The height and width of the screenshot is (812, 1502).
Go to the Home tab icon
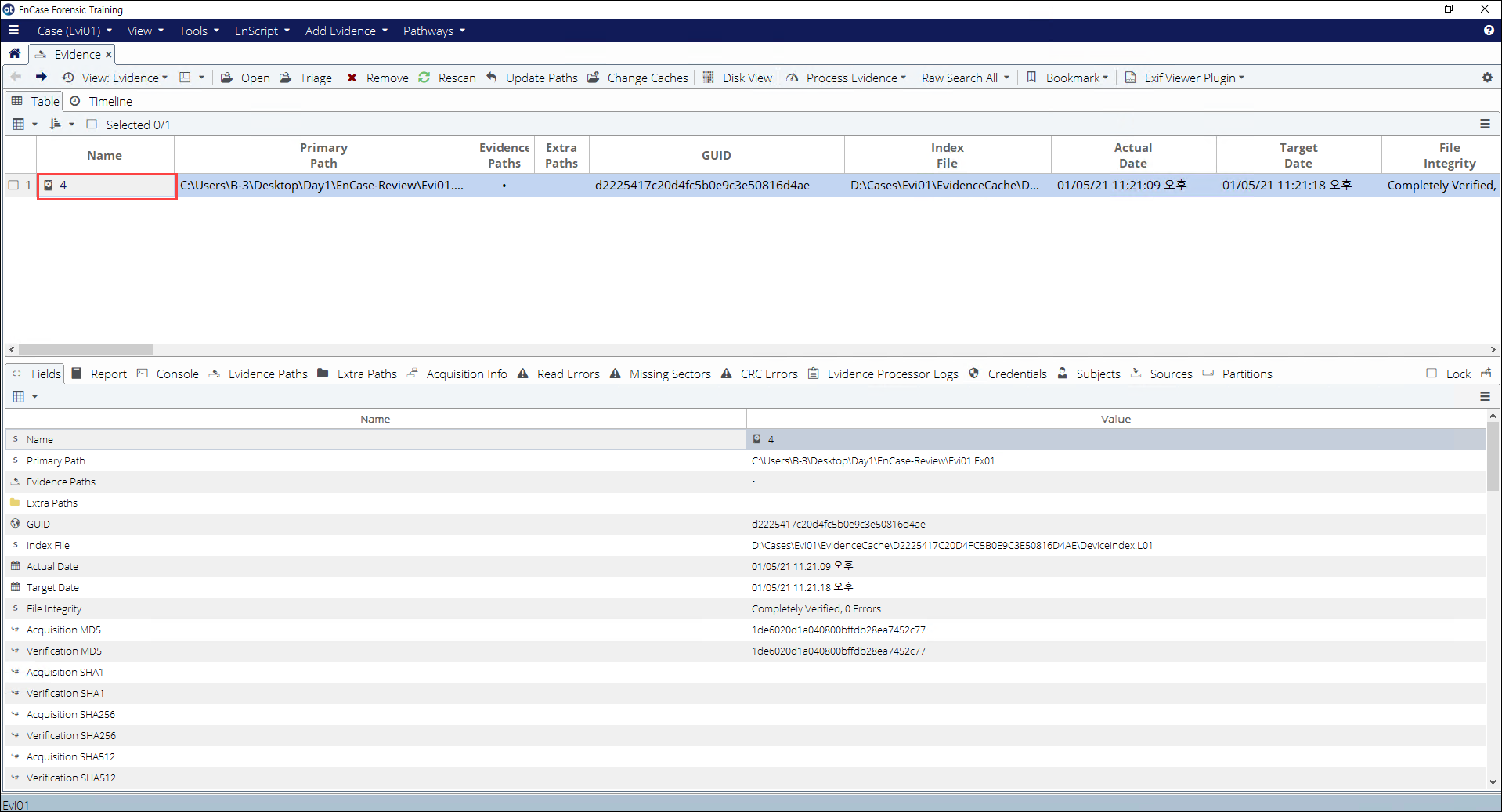pos(15,54)
